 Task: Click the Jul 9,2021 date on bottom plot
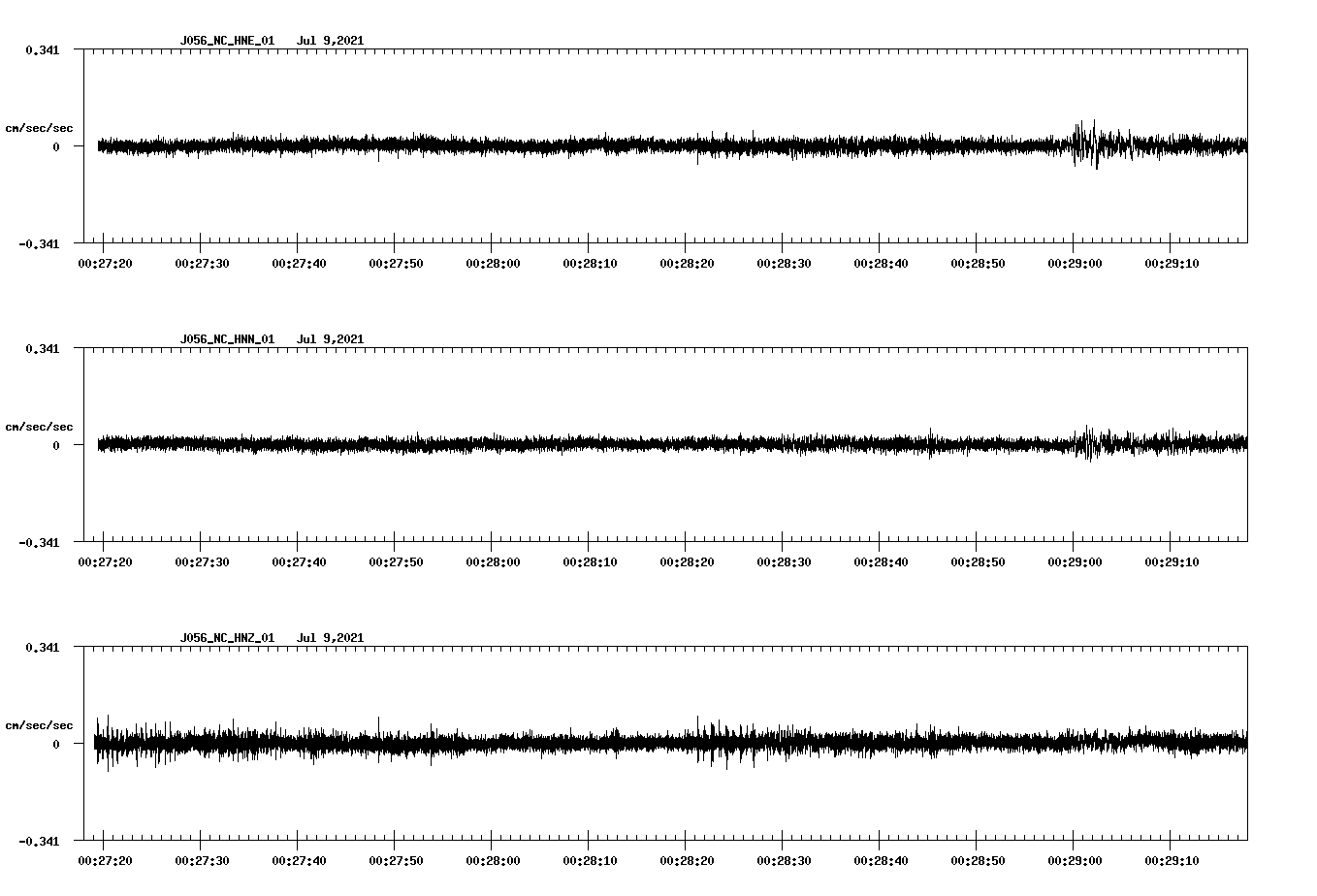[x=332, y=637]
